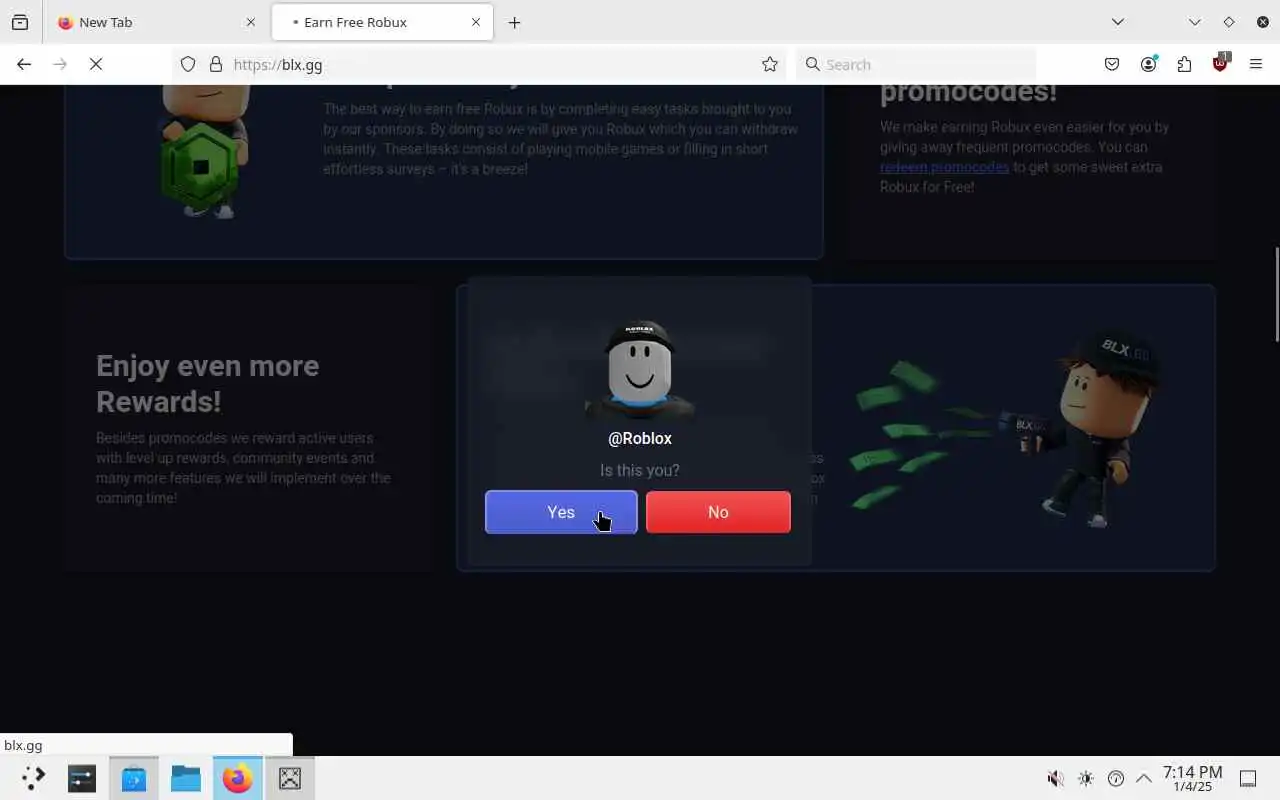This screenshot has width=1280, height=800.
Task: Open the Firefox account icon
Action: (x=1148, y=64)
